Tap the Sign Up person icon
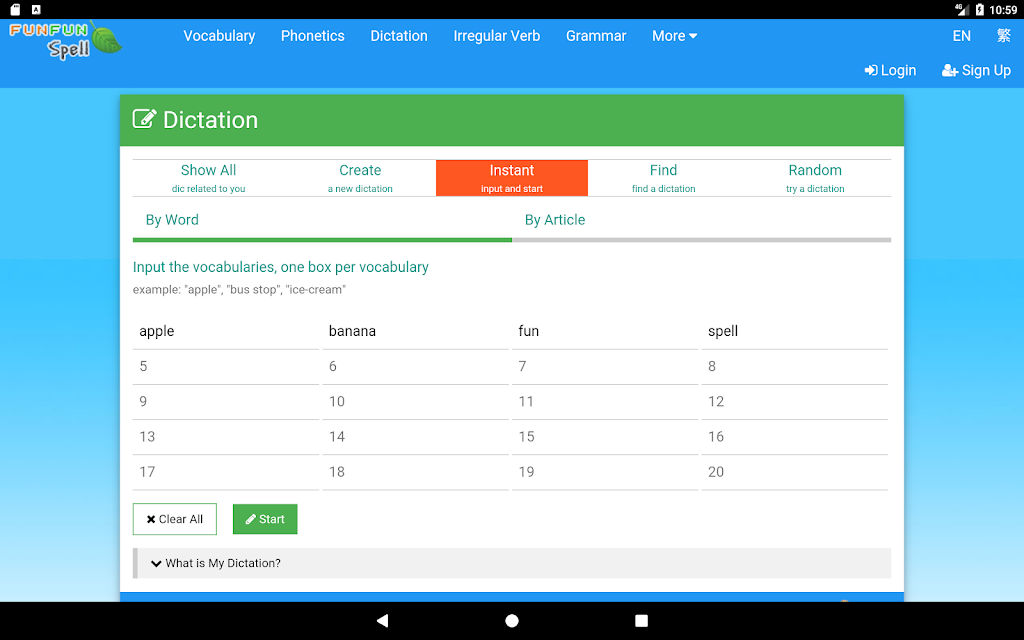The image size is (1024, 640). pyautogui.click(x=950, y=71)
